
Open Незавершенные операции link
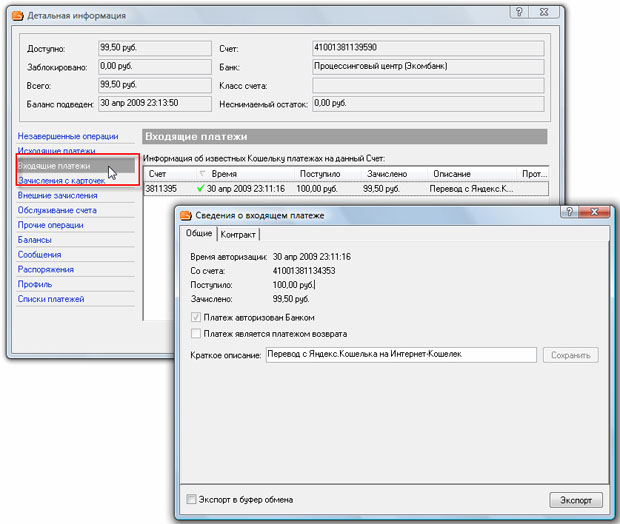pos(68,136)
